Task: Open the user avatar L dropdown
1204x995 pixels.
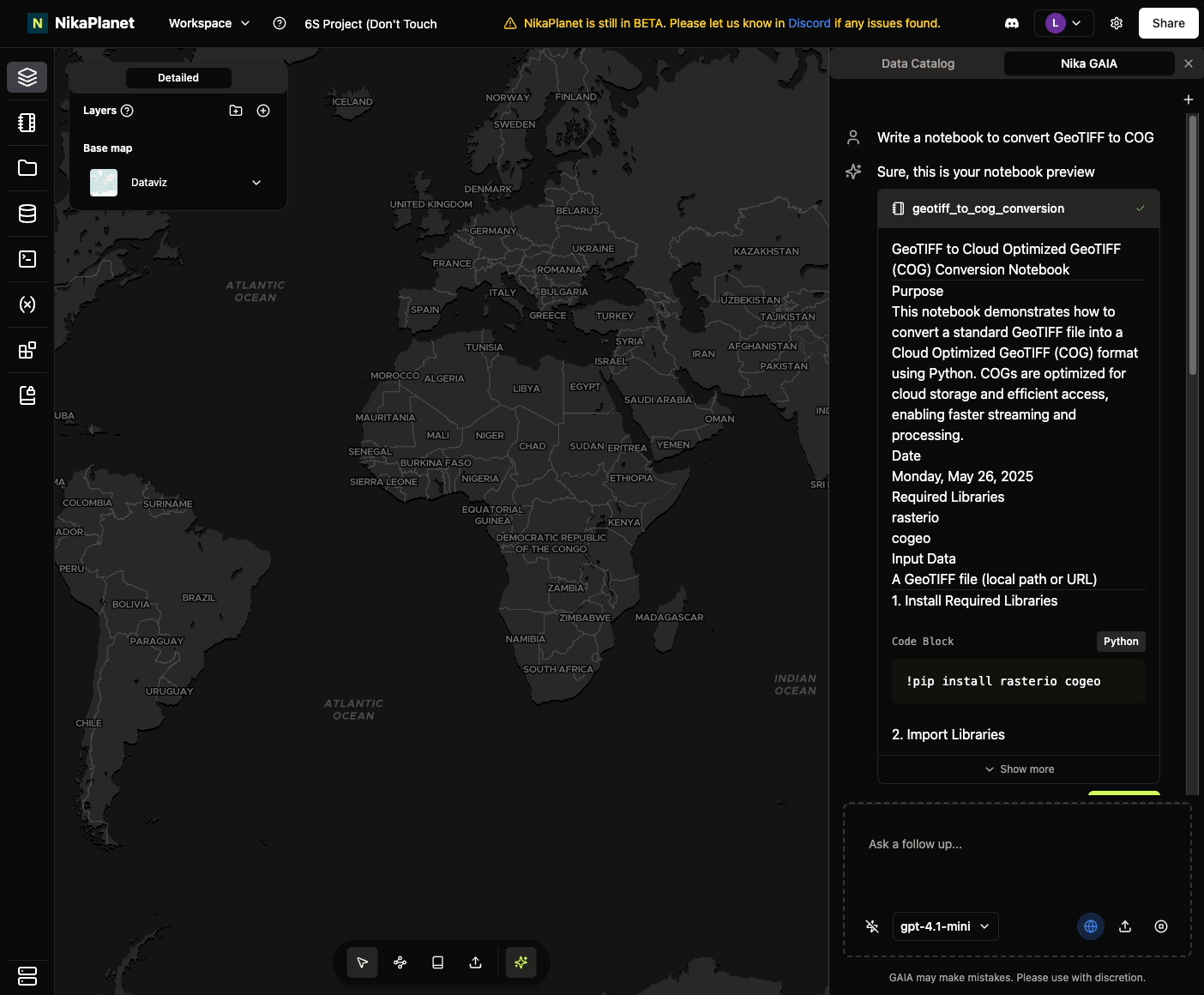Action: (1064, 23)
